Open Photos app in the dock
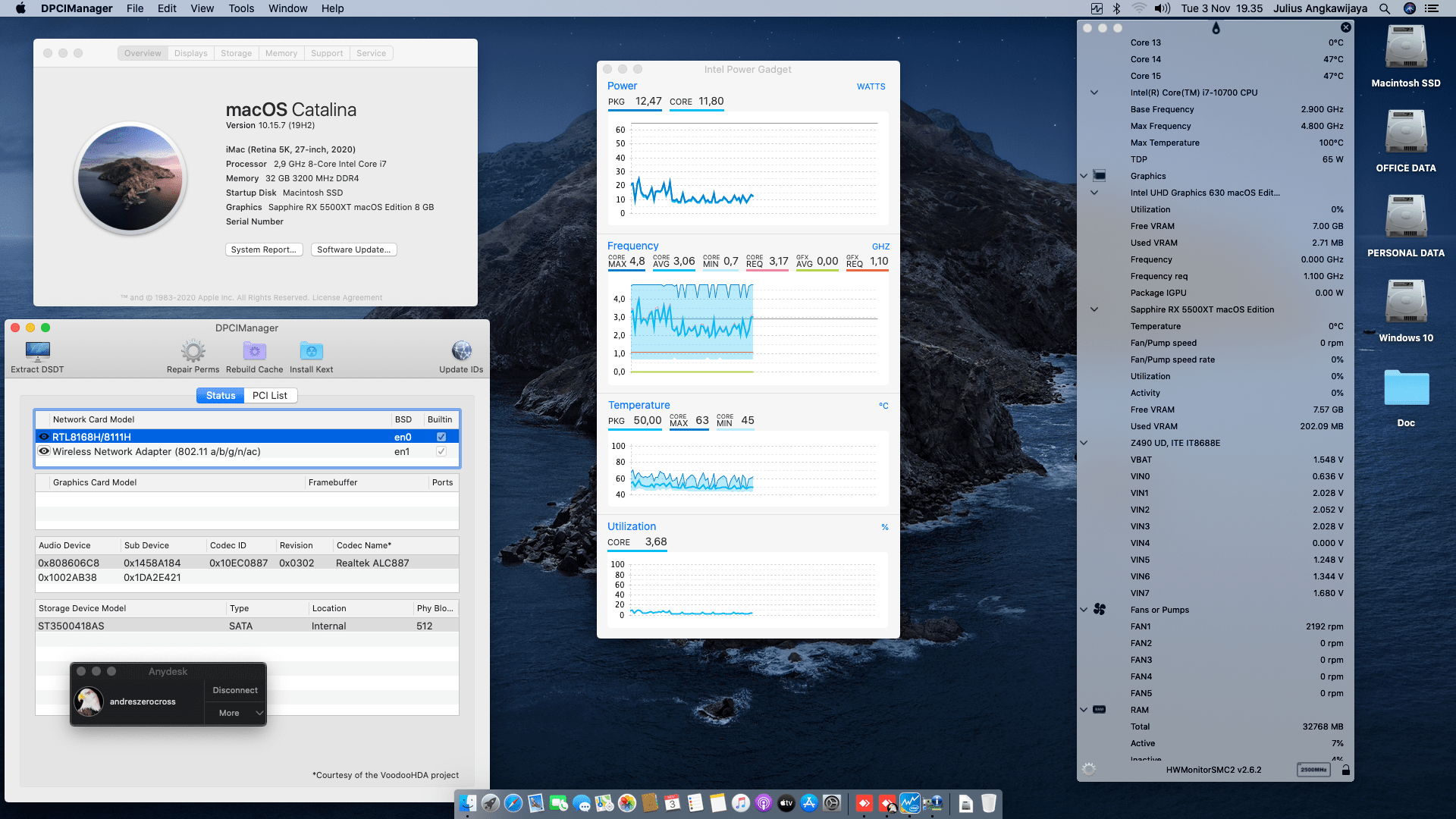Viewport: 1456px width, 819px height. click(x=627, y=803)
